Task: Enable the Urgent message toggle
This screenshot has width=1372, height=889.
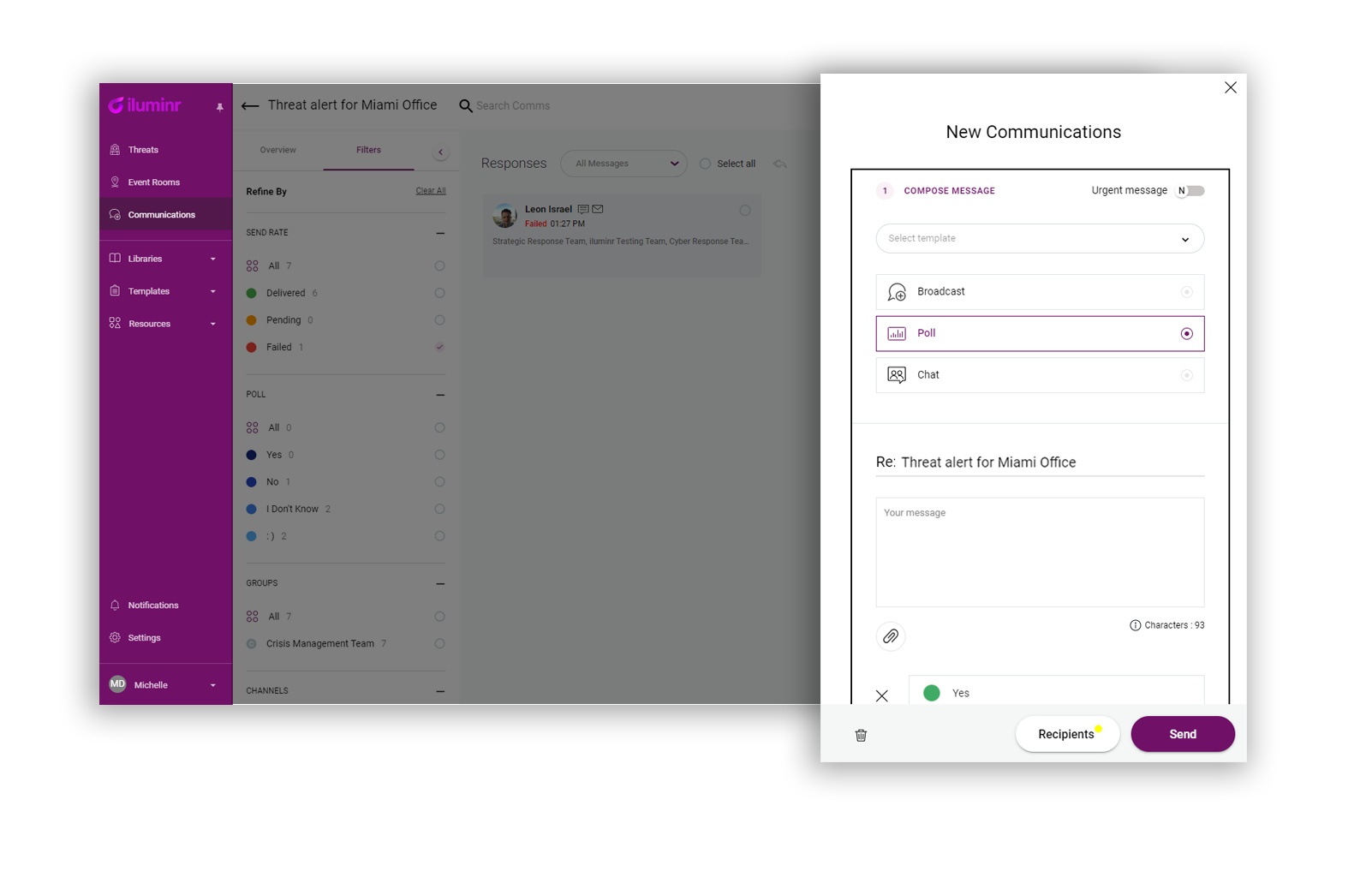Action: pyautogui.click(x=1190, y=190)
